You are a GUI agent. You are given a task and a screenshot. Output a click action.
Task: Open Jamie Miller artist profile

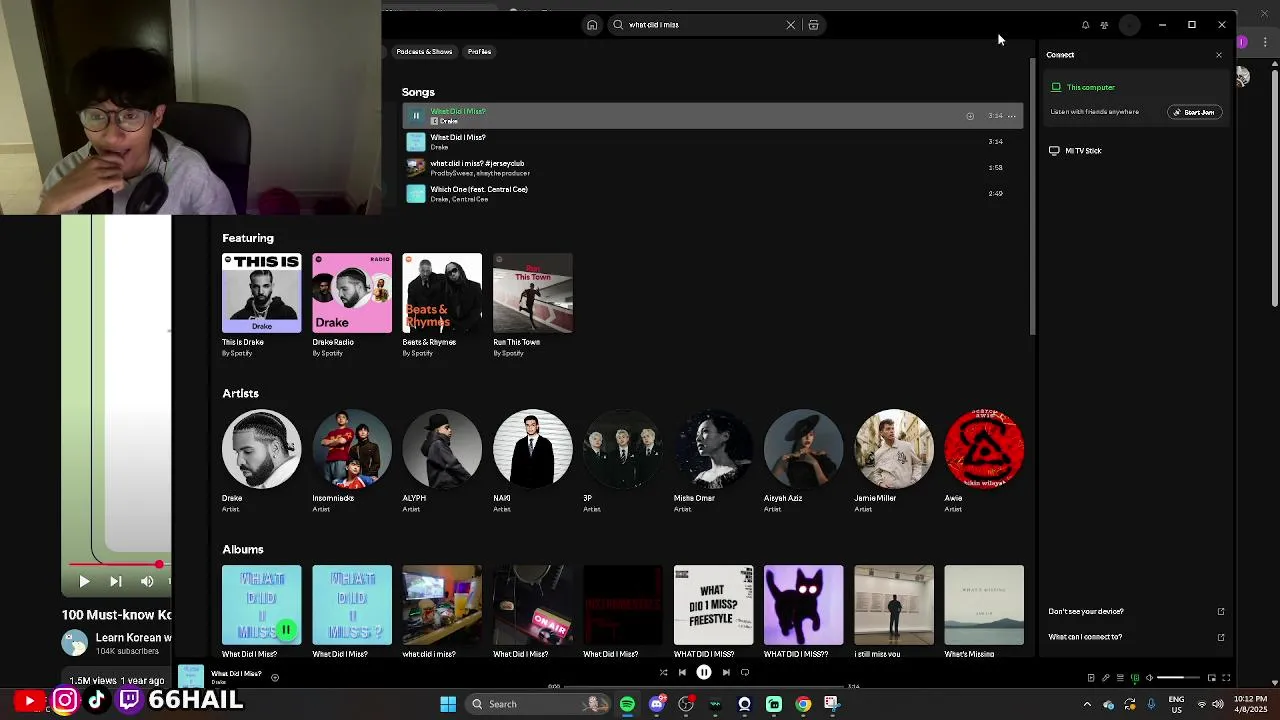894,449
